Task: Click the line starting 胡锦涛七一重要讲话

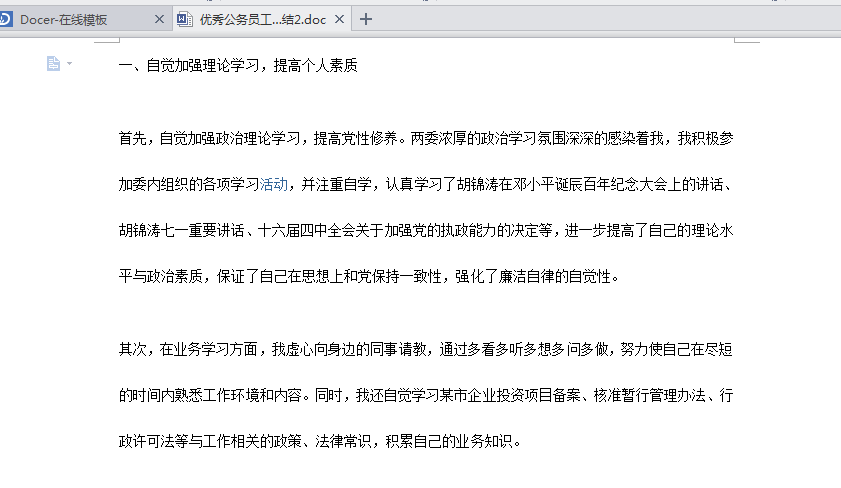Action: pyautogui.click(x=426, y=231)
